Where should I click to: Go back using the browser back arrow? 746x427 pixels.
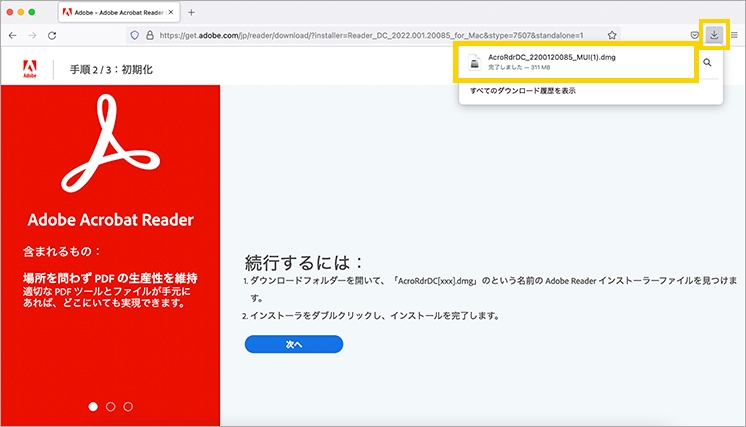[13, 35]
